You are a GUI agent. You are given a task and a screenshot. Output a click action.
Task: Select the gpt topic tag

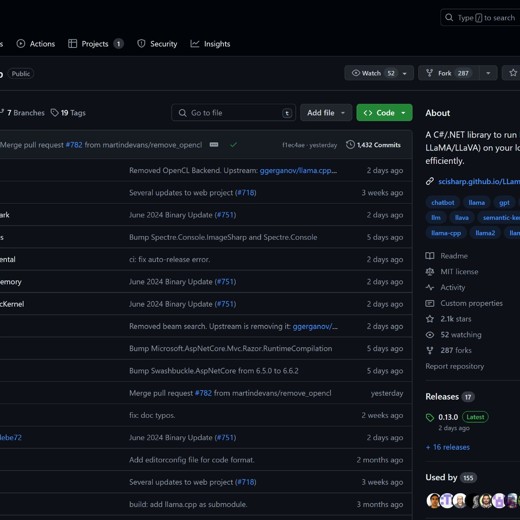click(504, 203)
